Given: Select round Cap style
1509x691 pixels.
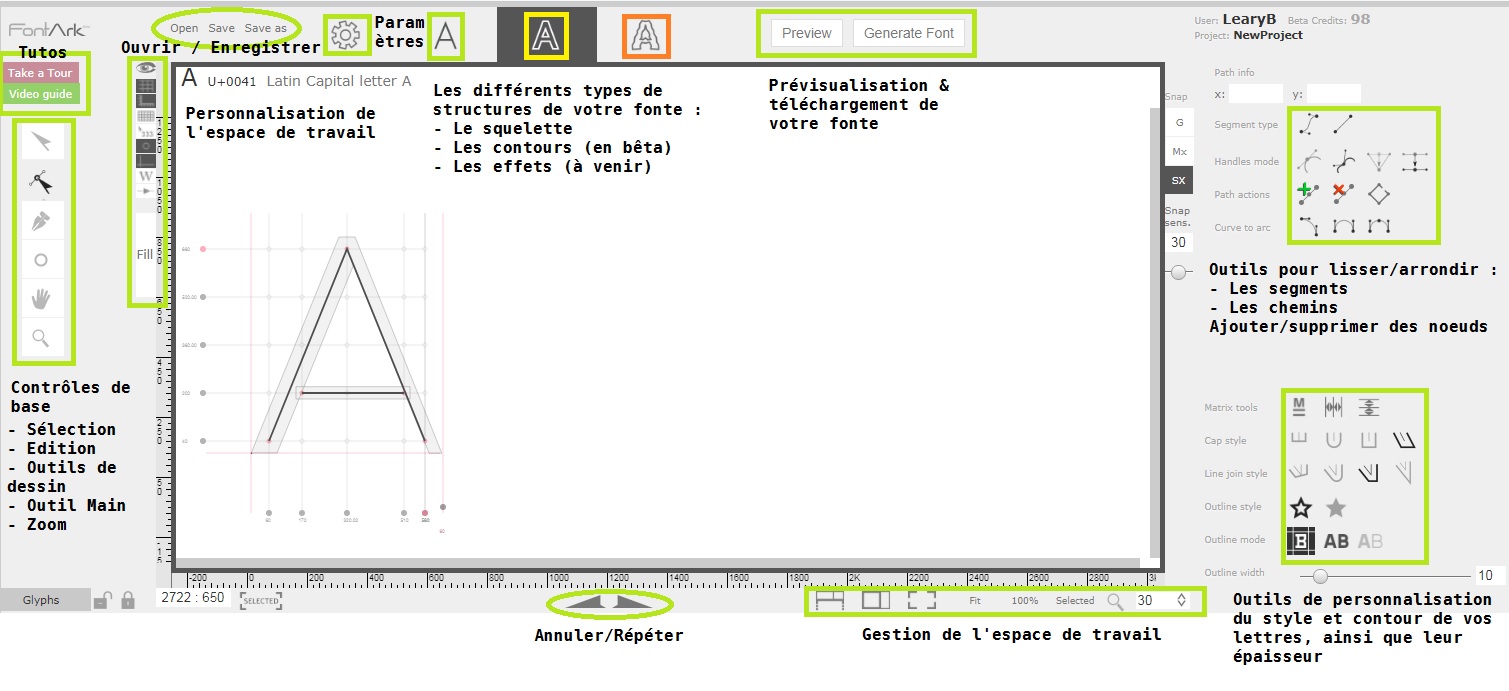Looking at the screenshot, I should coord(1334,439).
